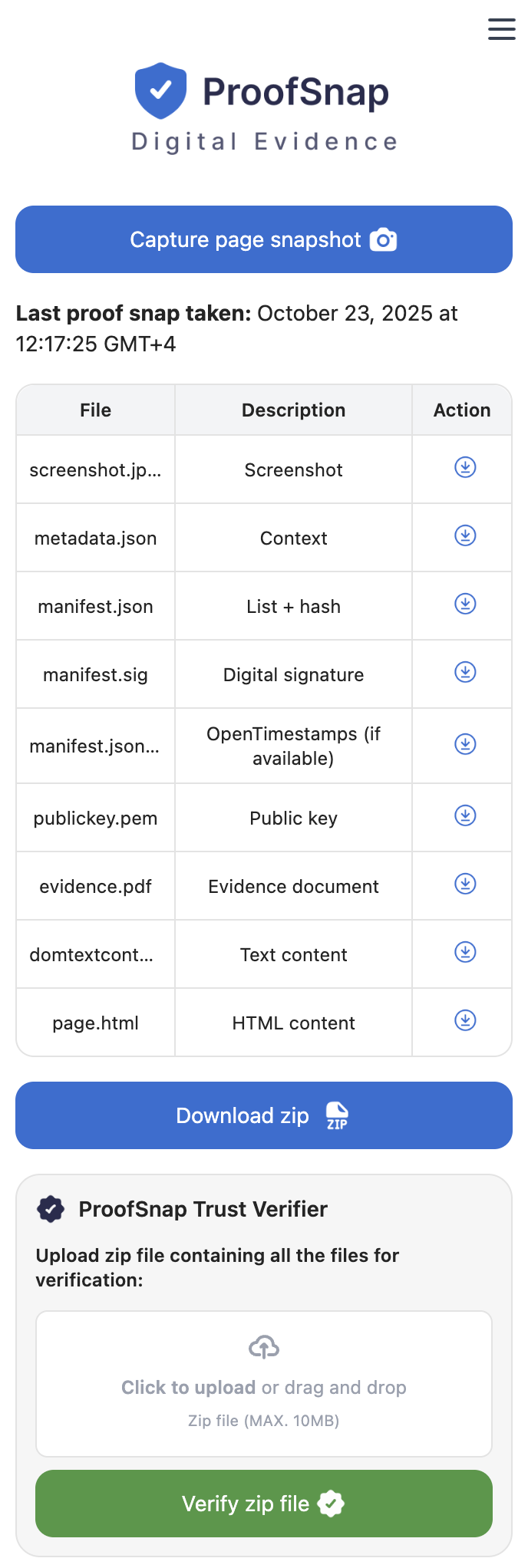The image size is (528, 1568).
Task: Click the ProofSnap shield logo
Action: (160, 91)
